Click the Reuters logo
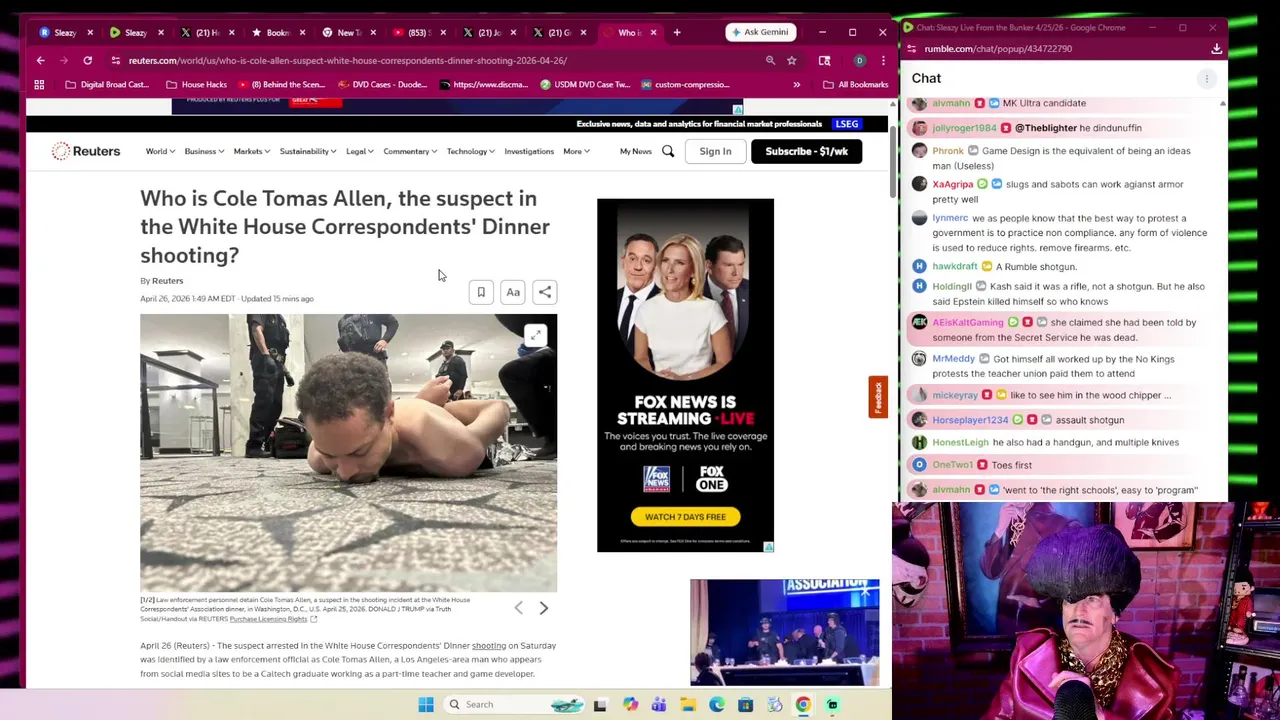 [x=86, y=151]
